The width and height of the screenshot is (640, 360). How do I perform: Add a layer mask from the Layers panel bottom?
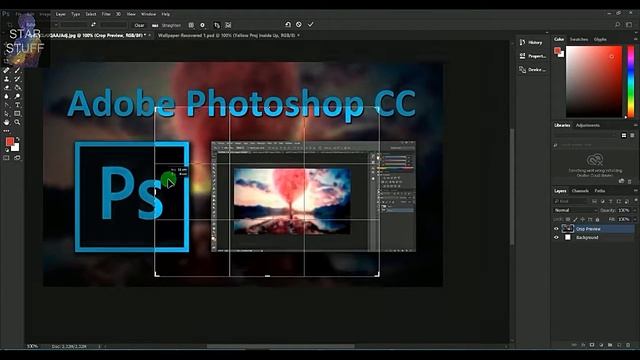click(592, 345)
